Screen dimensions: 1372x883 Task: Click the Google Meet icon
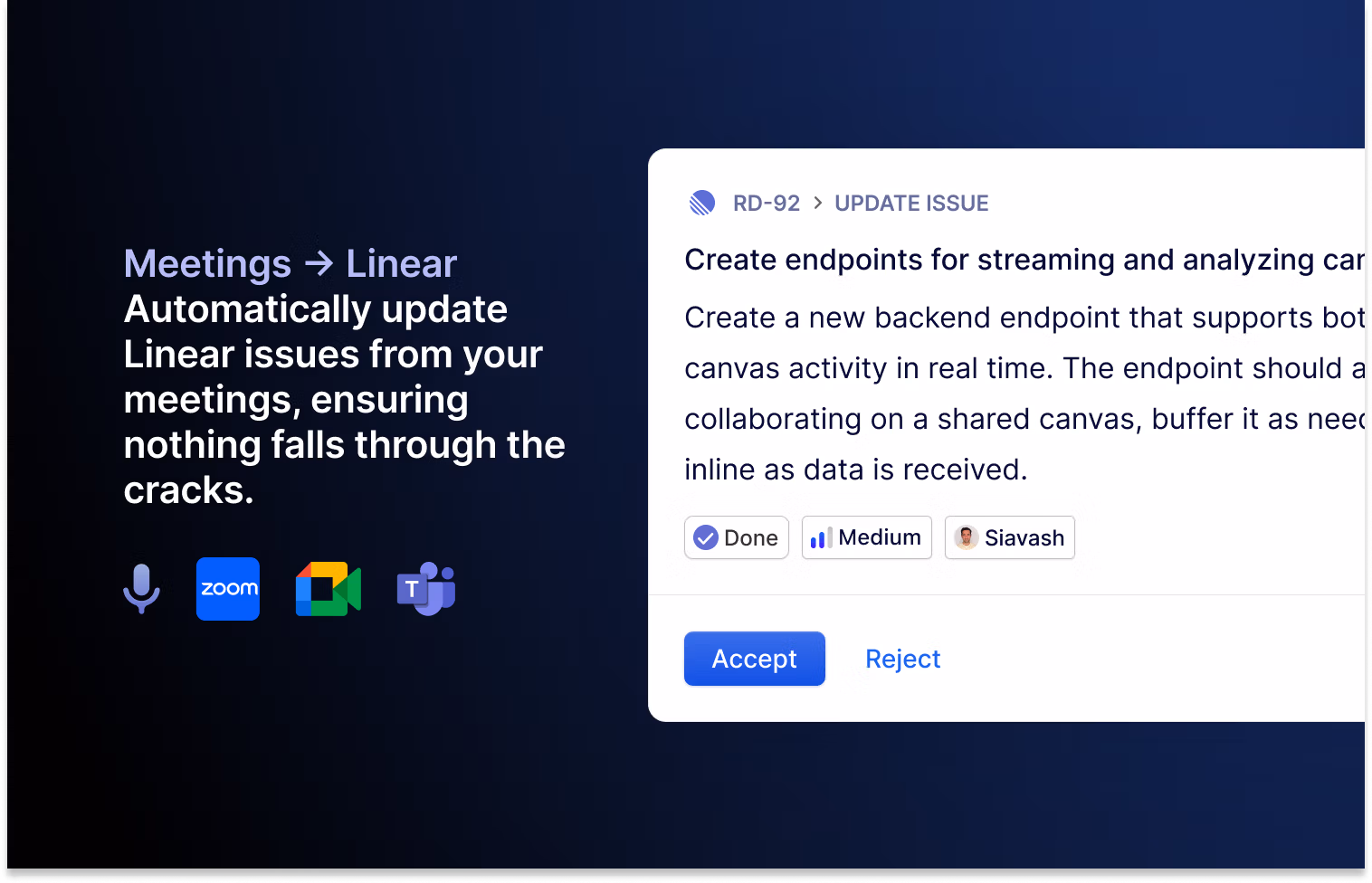click(x=329, y=589)
